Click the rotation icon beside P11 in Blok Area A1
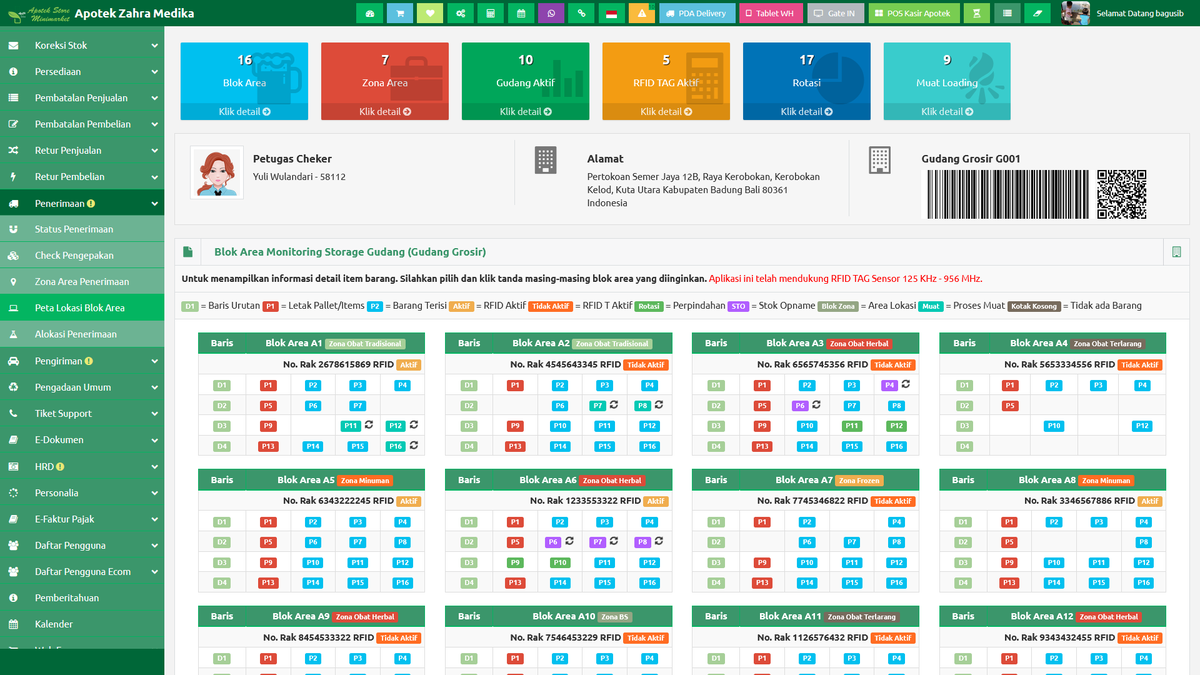1200x675 pixels. click(368, 424)
